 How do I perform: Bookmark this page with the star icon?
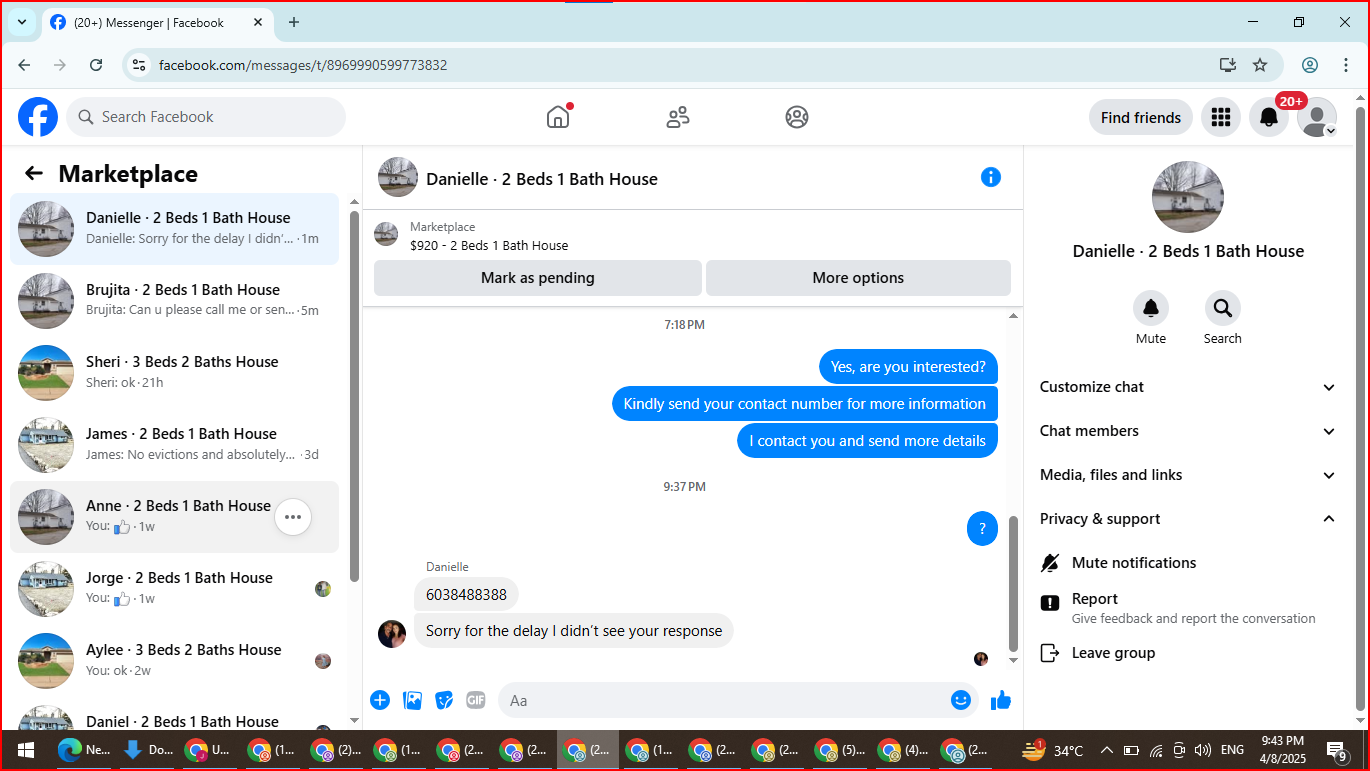click(1260, 65)
